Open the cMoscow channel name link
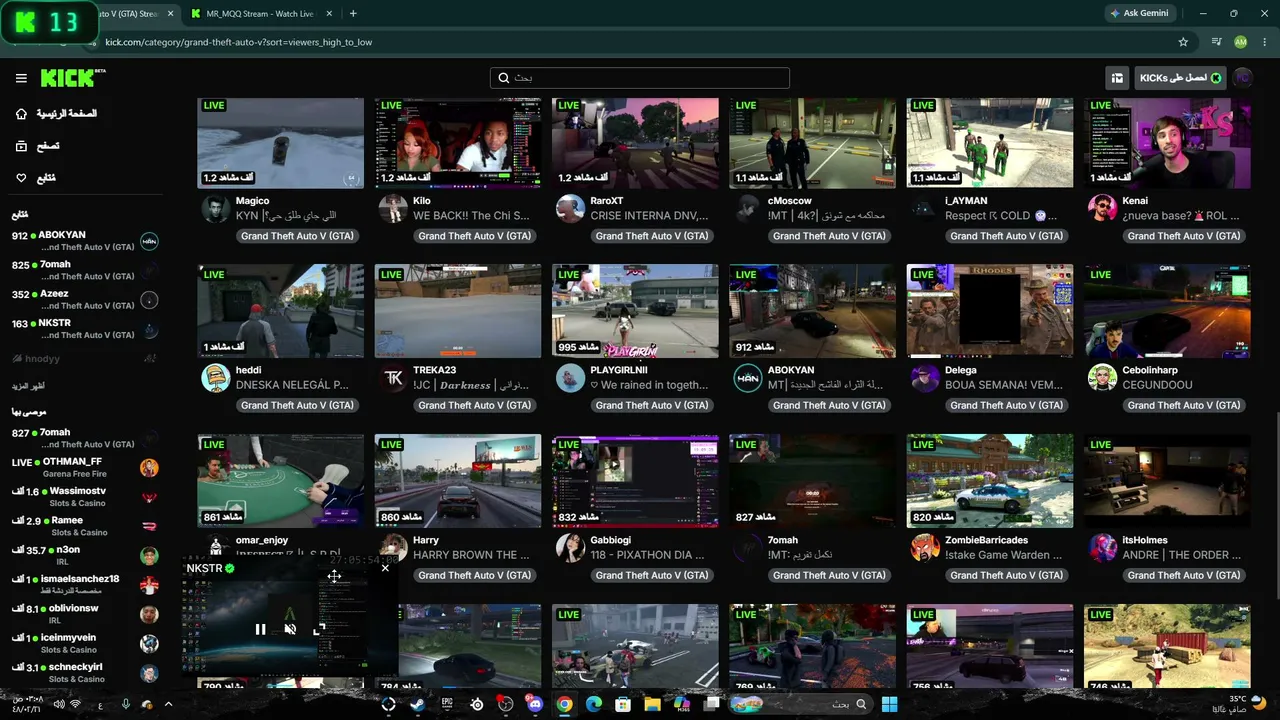 pyautogui.click(x=790, y=201)
